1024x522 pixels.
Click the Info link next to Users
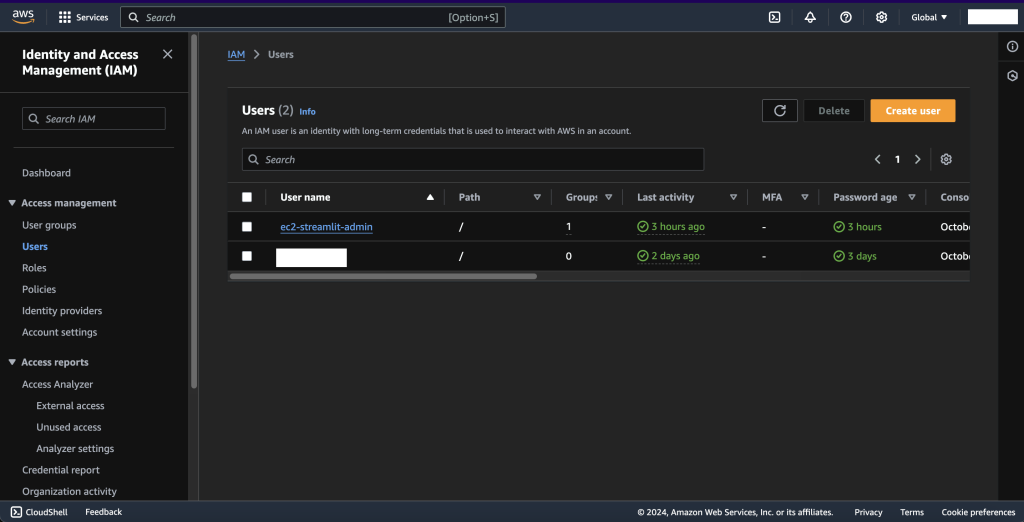(x=308, y=112)
